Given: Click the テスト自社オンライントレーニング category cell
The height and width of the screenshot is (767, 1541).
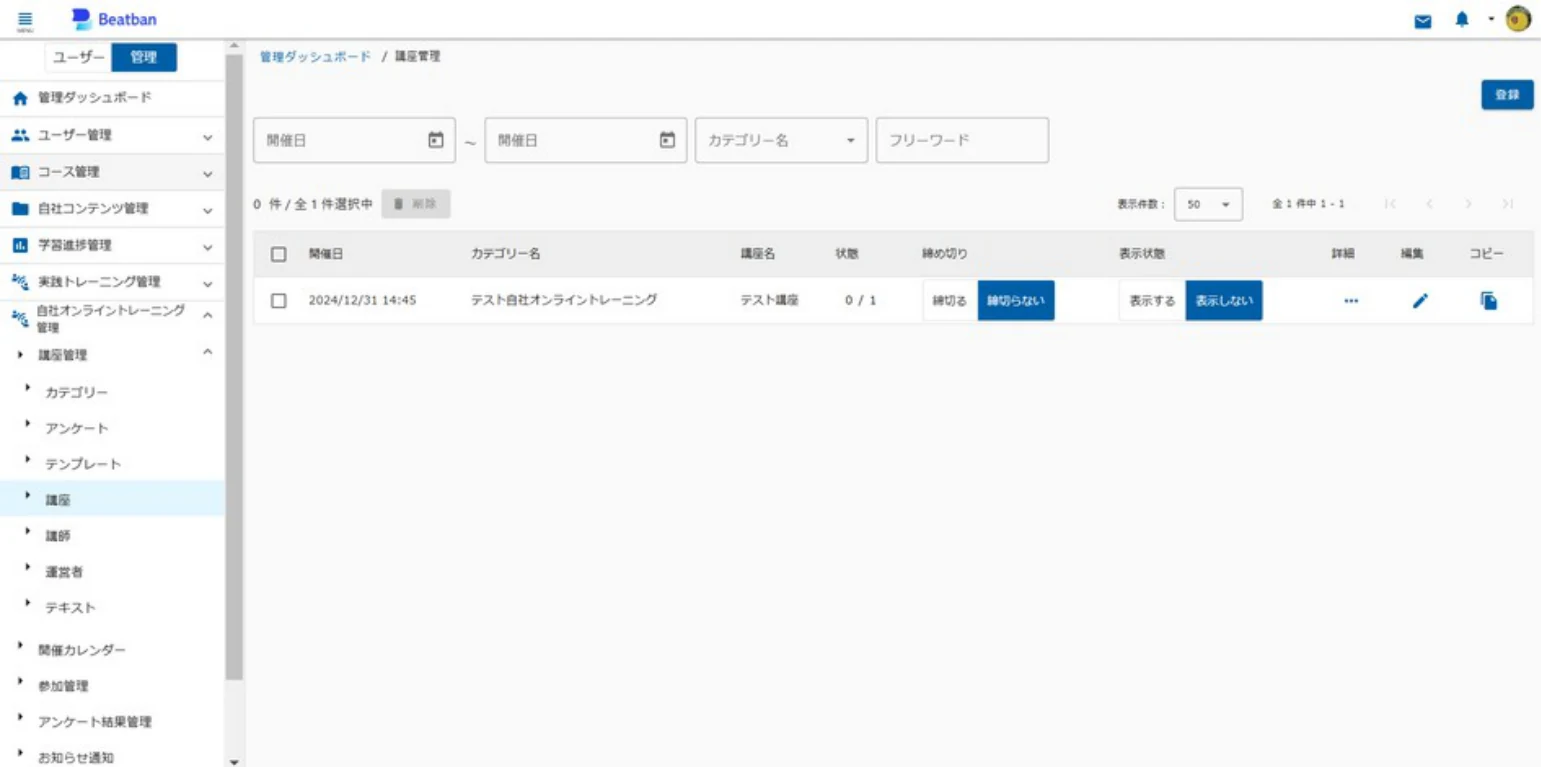Looking at the screenshot, I should 564,300.
